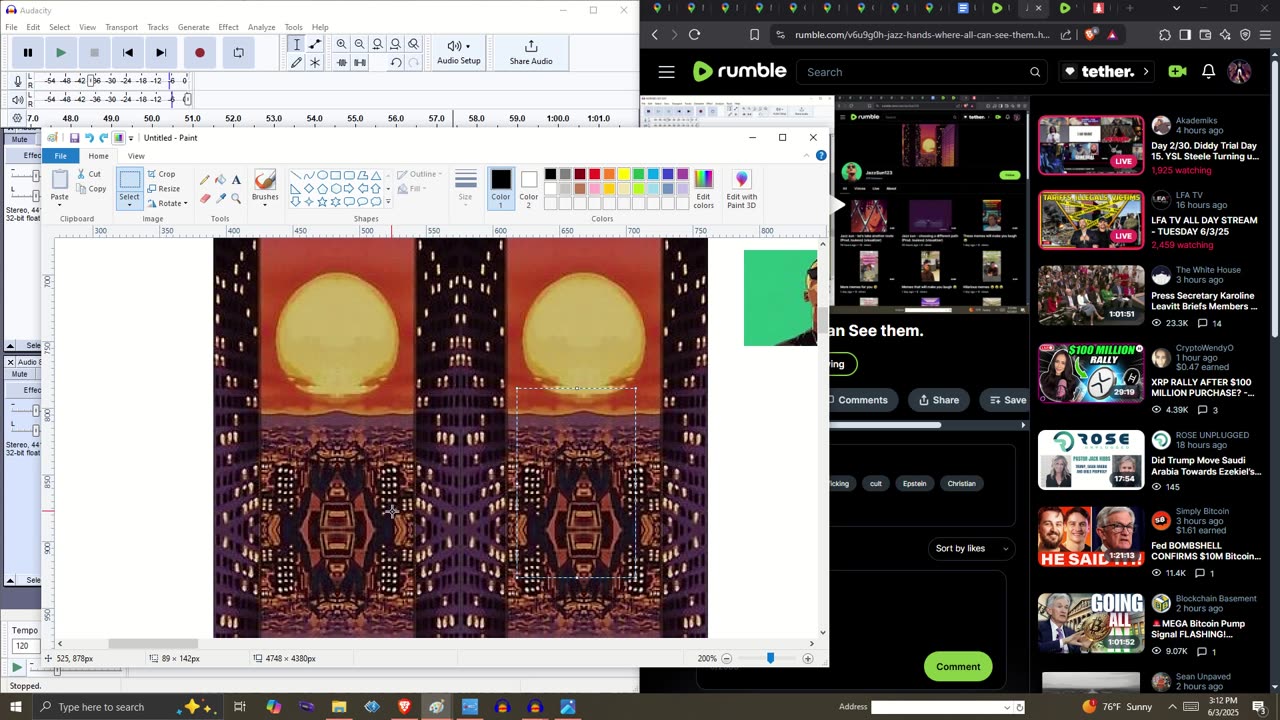
Task: Pick the Fill with color bucket tool
Action: (x=220, y=180)
